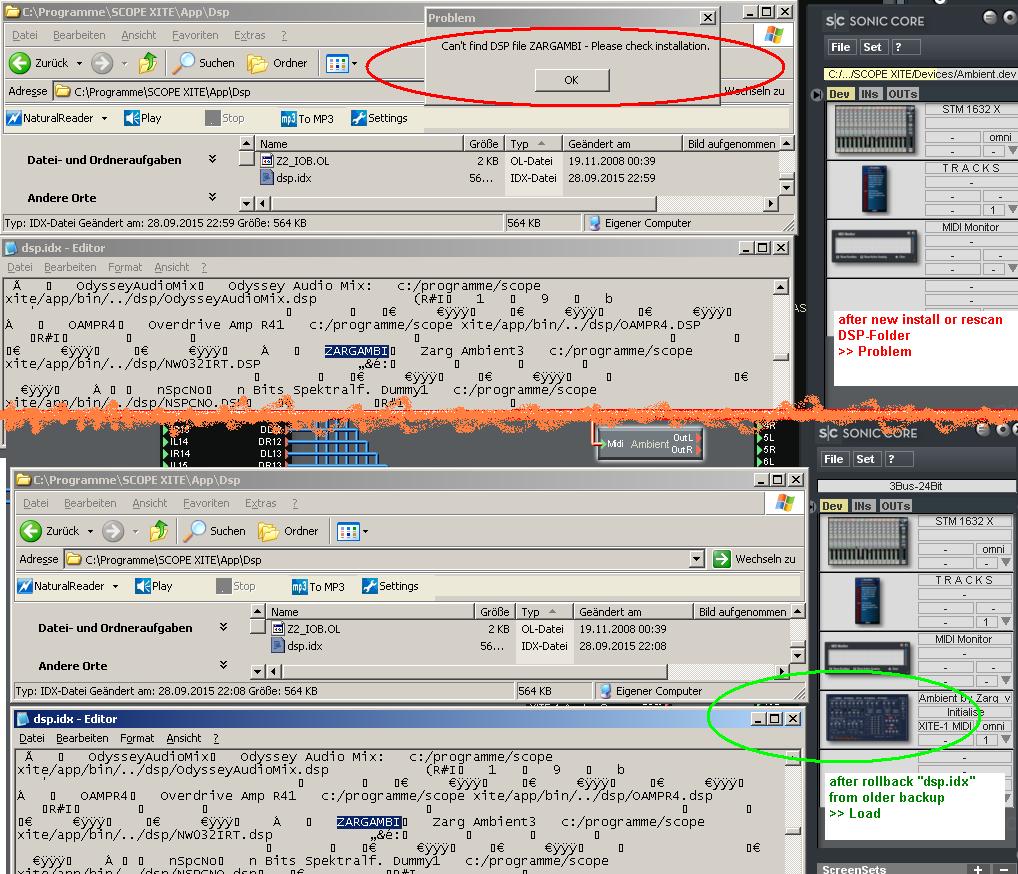Select TRACKS device thumbnail in upper Sonic Core panel
This screenshot has height=874, width=1018.
click(x=875, y=189)
